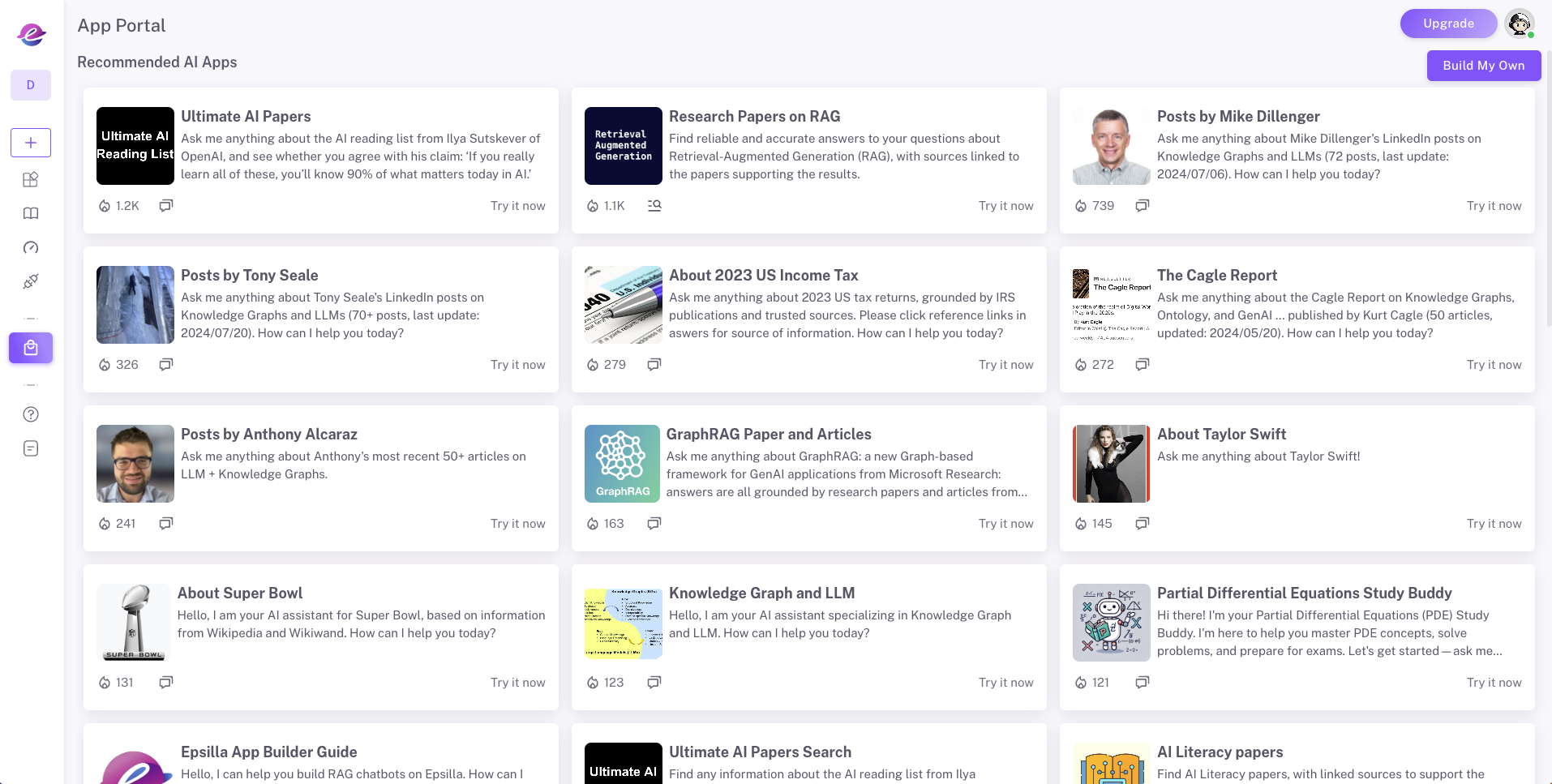
Task: Open the D workspace avatar
Action: (31, 85)
